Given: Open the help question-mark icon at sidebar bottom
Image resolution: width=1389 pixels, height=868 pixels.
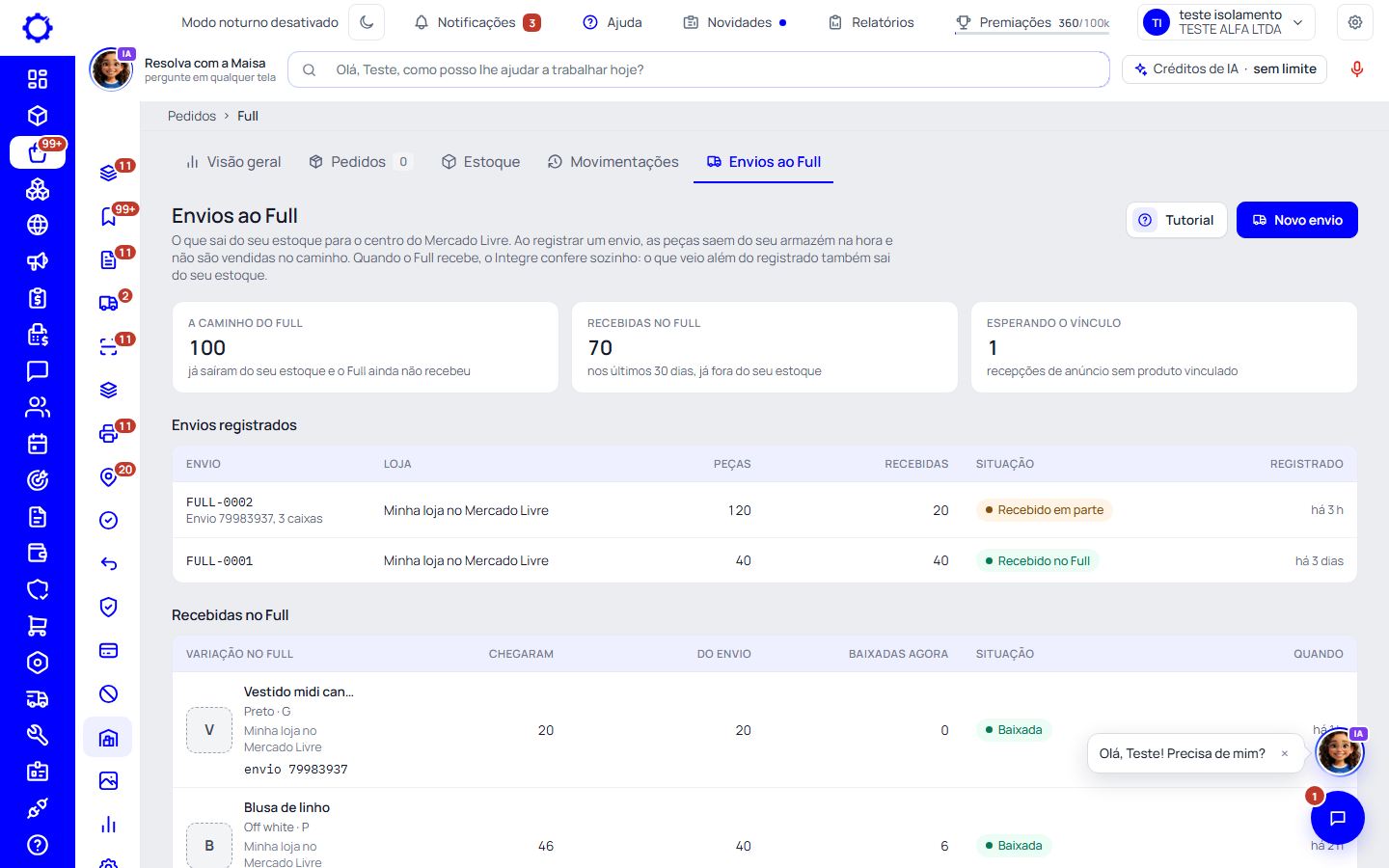Looking at the screenshot, I should click(x=38, y=845).
